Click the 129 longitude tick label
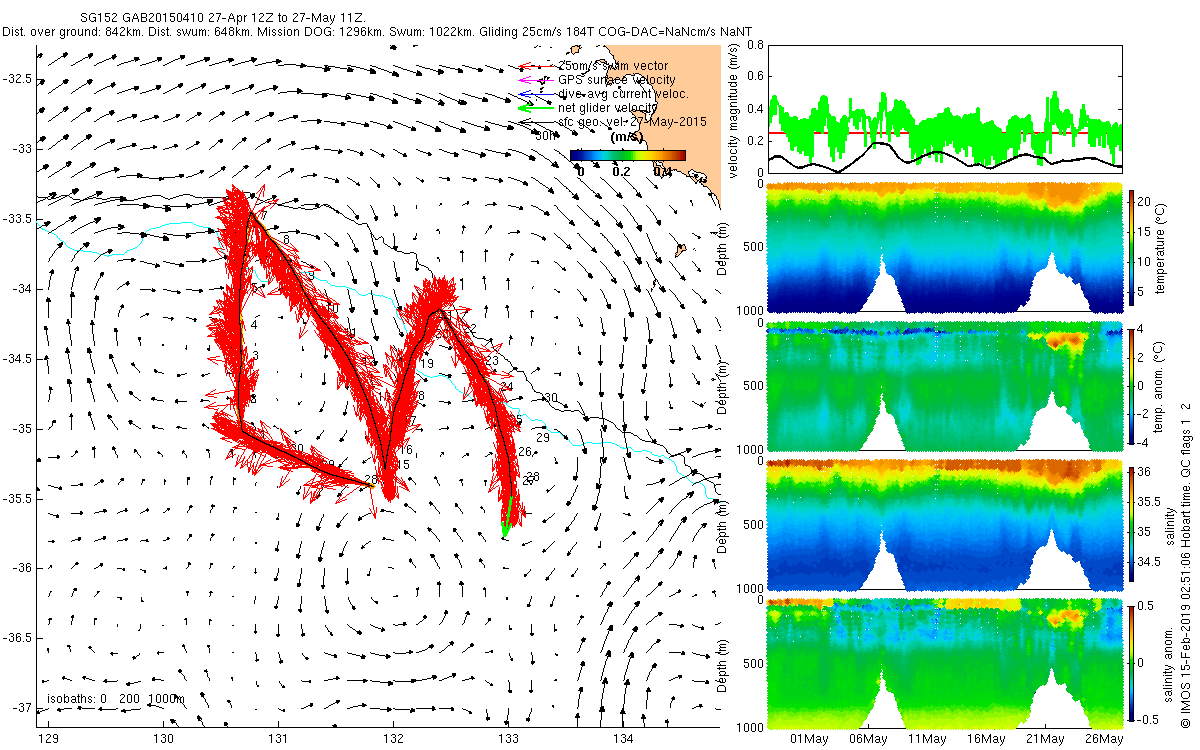This screenshot has width=1200, height=750. [49, 739]
